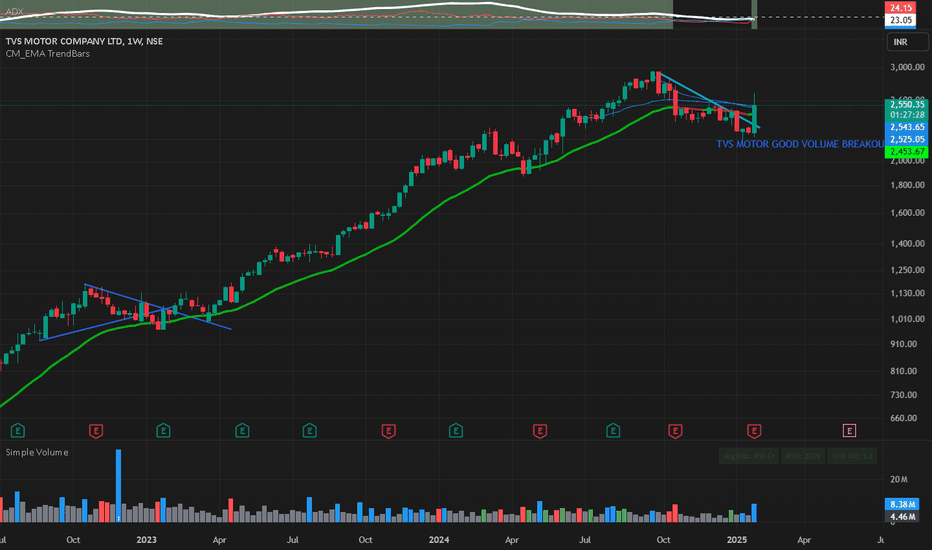Select the CM_EMA TrendBars indicator label
The height and width of the screenshot is (550, 932).
[48, 54]
